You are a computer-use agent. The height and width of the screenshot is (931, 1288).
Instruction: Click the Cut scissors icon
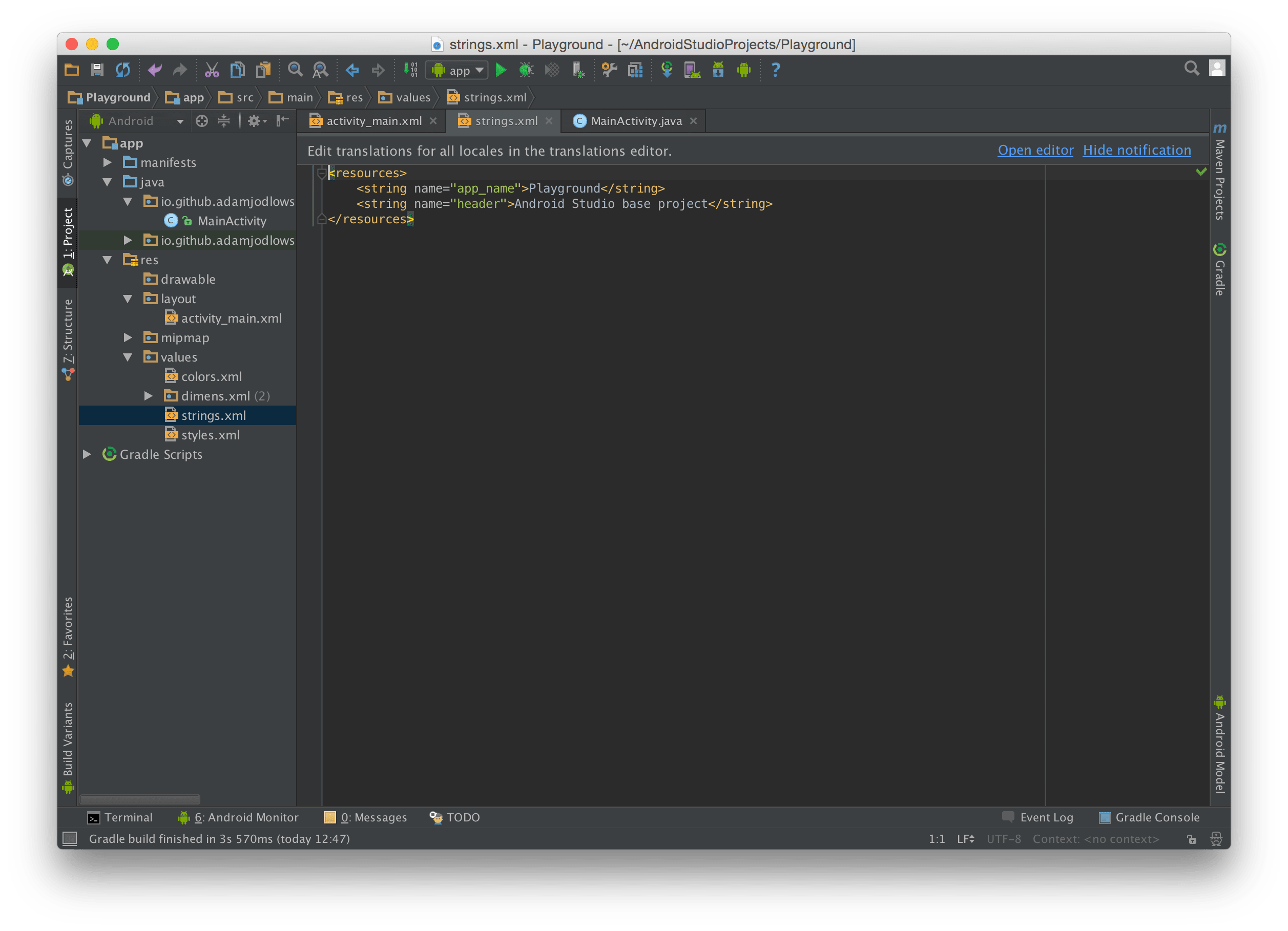coord(212,70)
